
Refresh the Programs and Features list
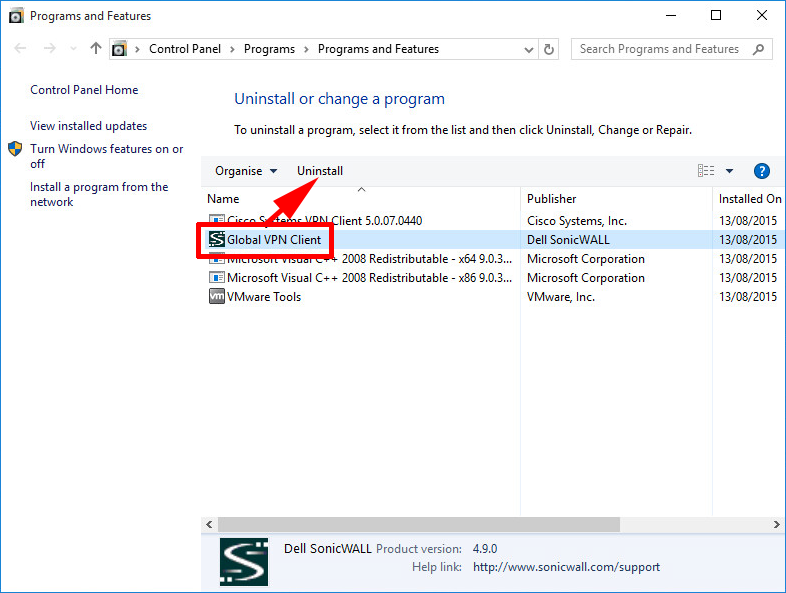click(549, 49)
